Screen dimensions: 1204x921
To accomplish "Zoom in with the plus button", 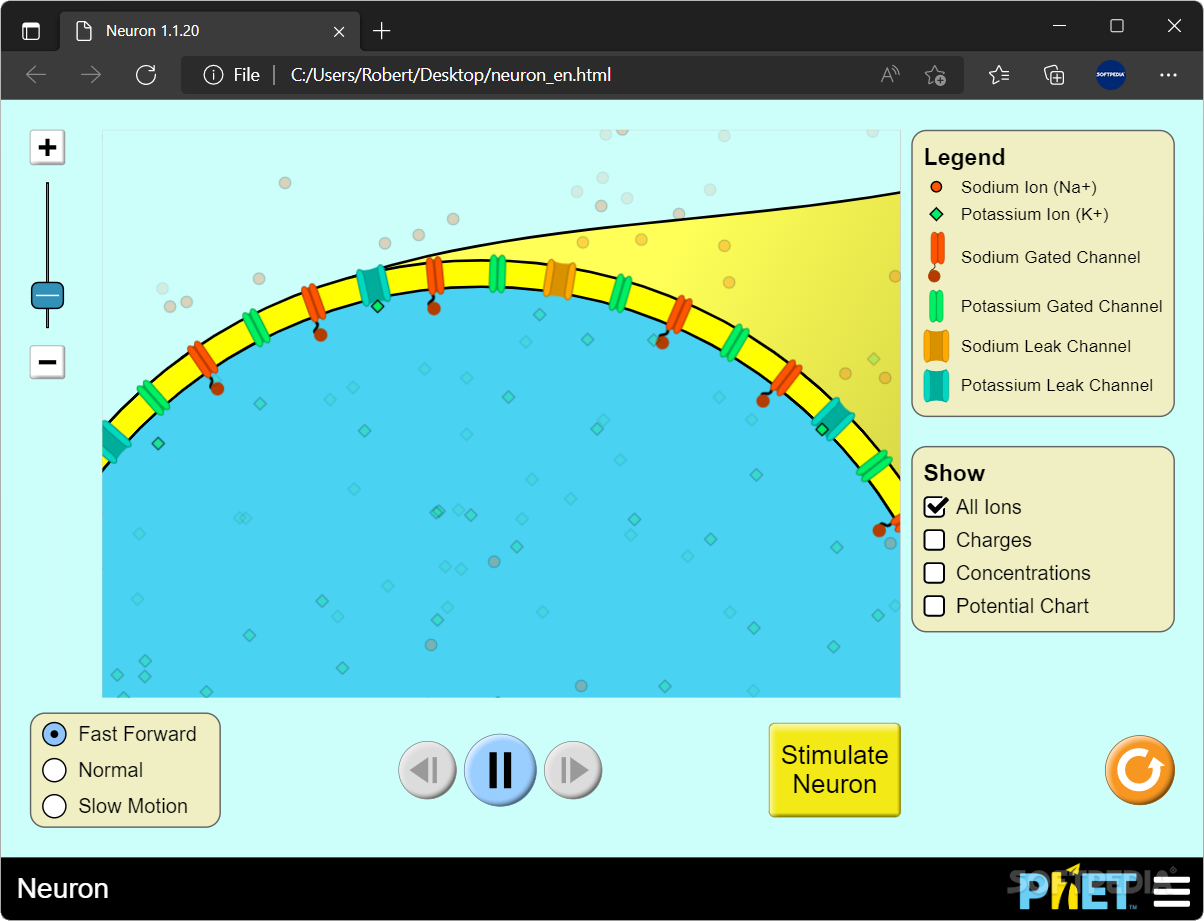I will [47, 148].
